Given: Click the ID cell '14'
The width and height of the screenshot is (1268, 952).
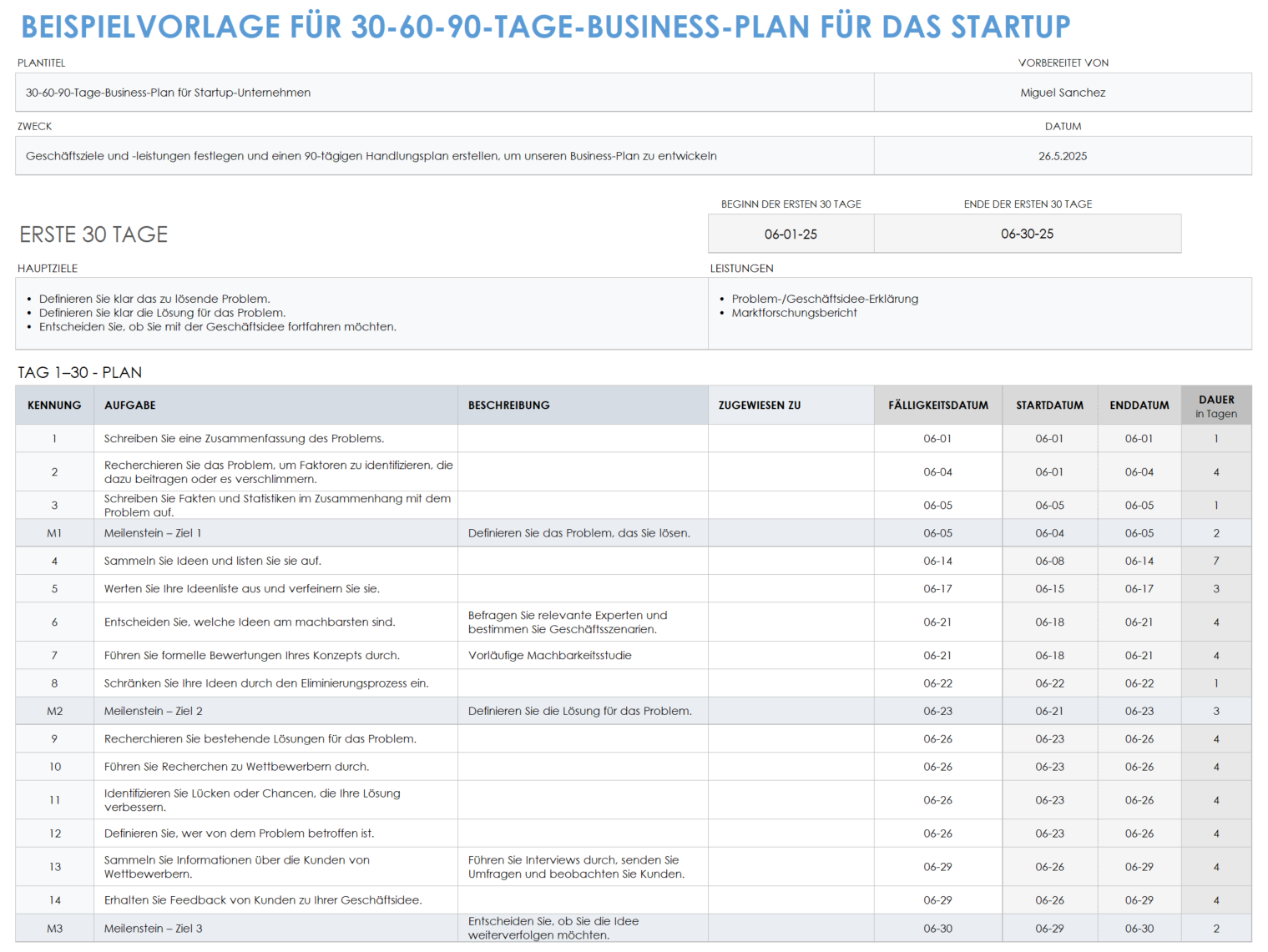Looking at the screenshot, I should click(x=54, y=899).
